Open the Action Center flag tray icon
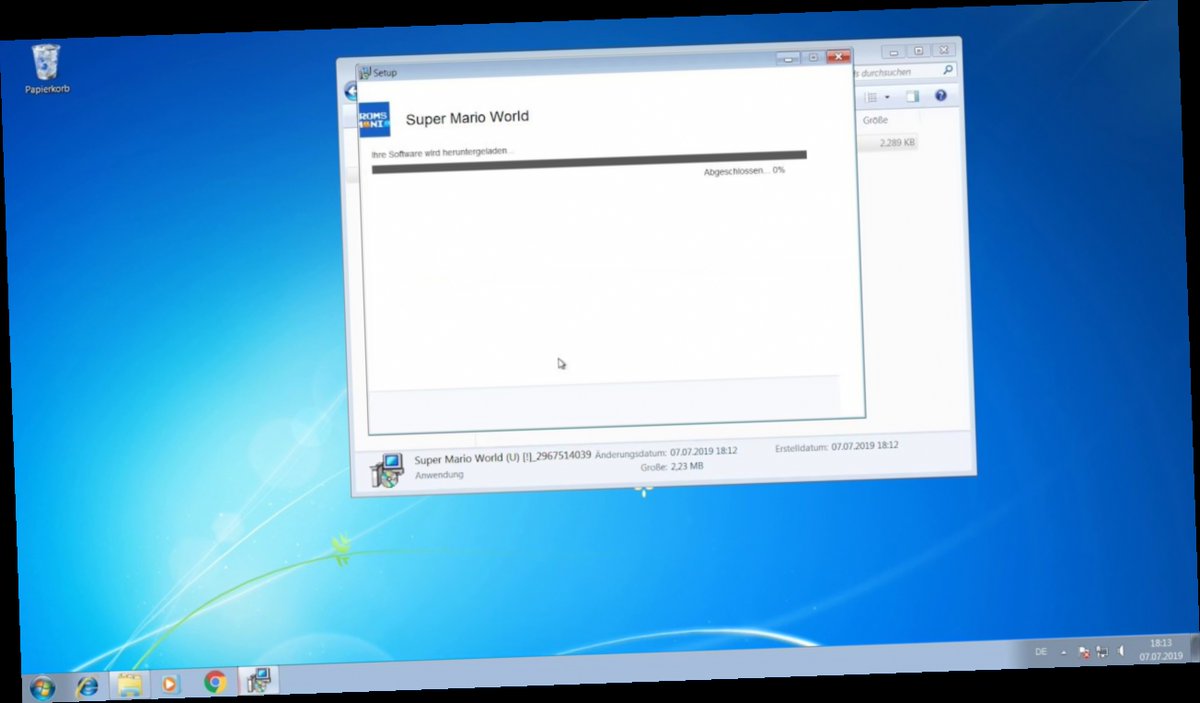 tap(1083, 652)
